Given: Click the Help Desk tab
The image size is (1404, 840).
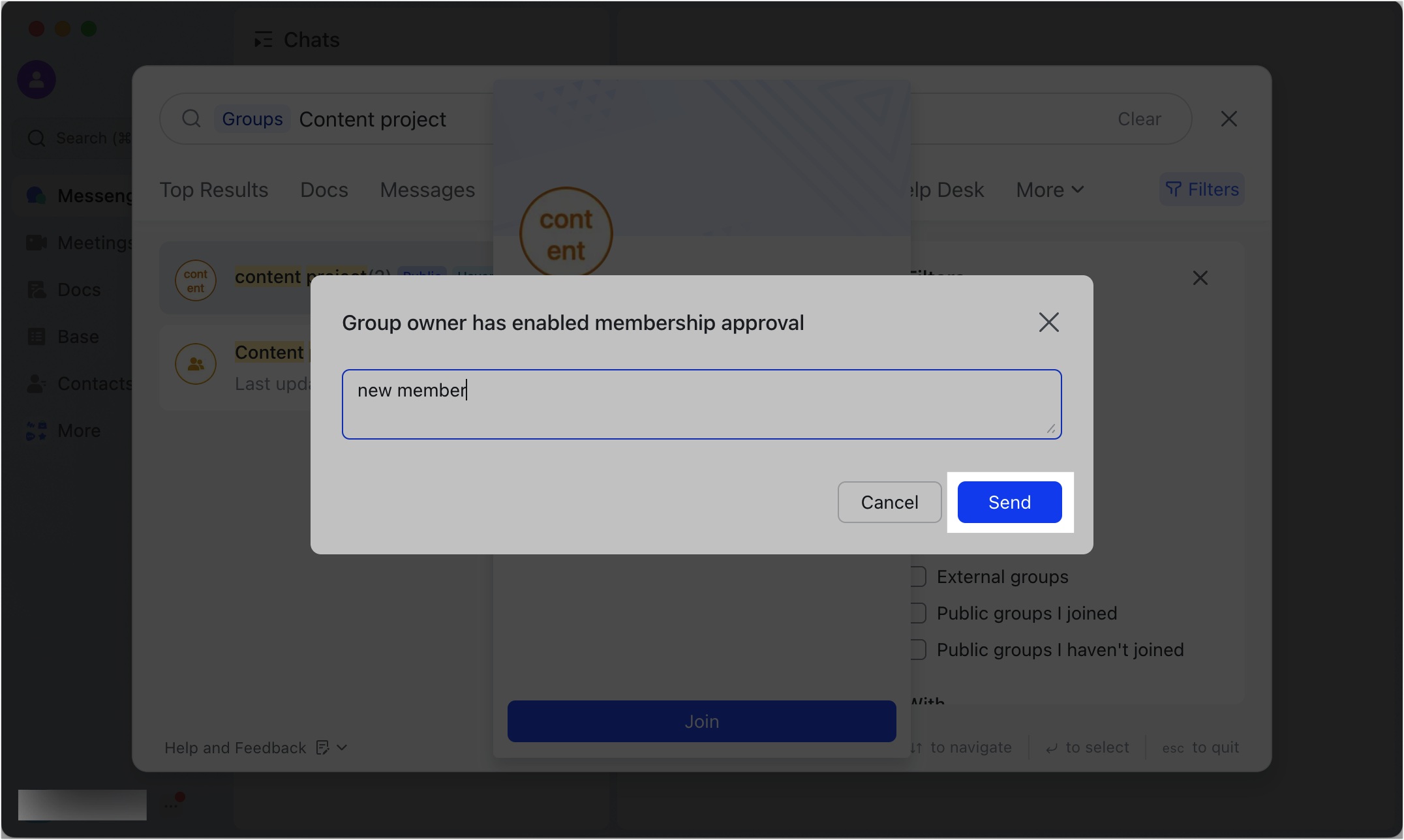Looking at the screenshot, I should coord(946,190).
